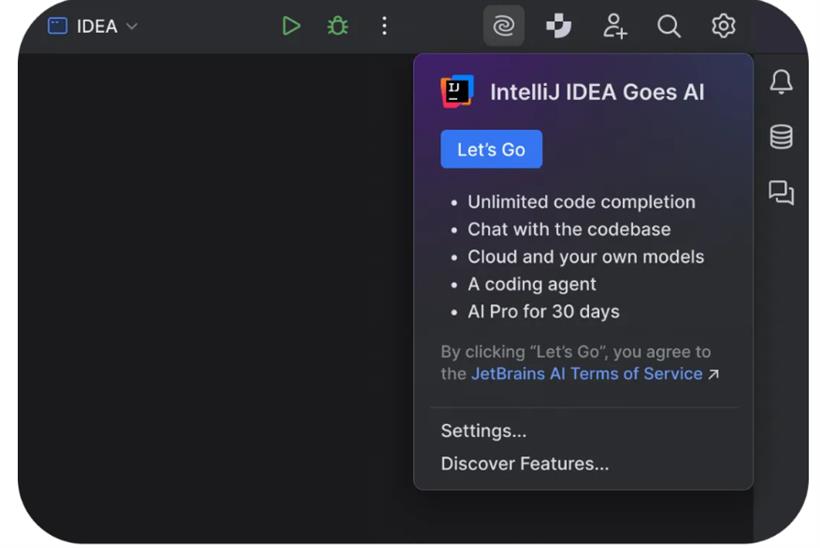Open the More Actions vertical dots menu
The height and width of the screenshot is (548, 820).
click(x=384, y=26)
